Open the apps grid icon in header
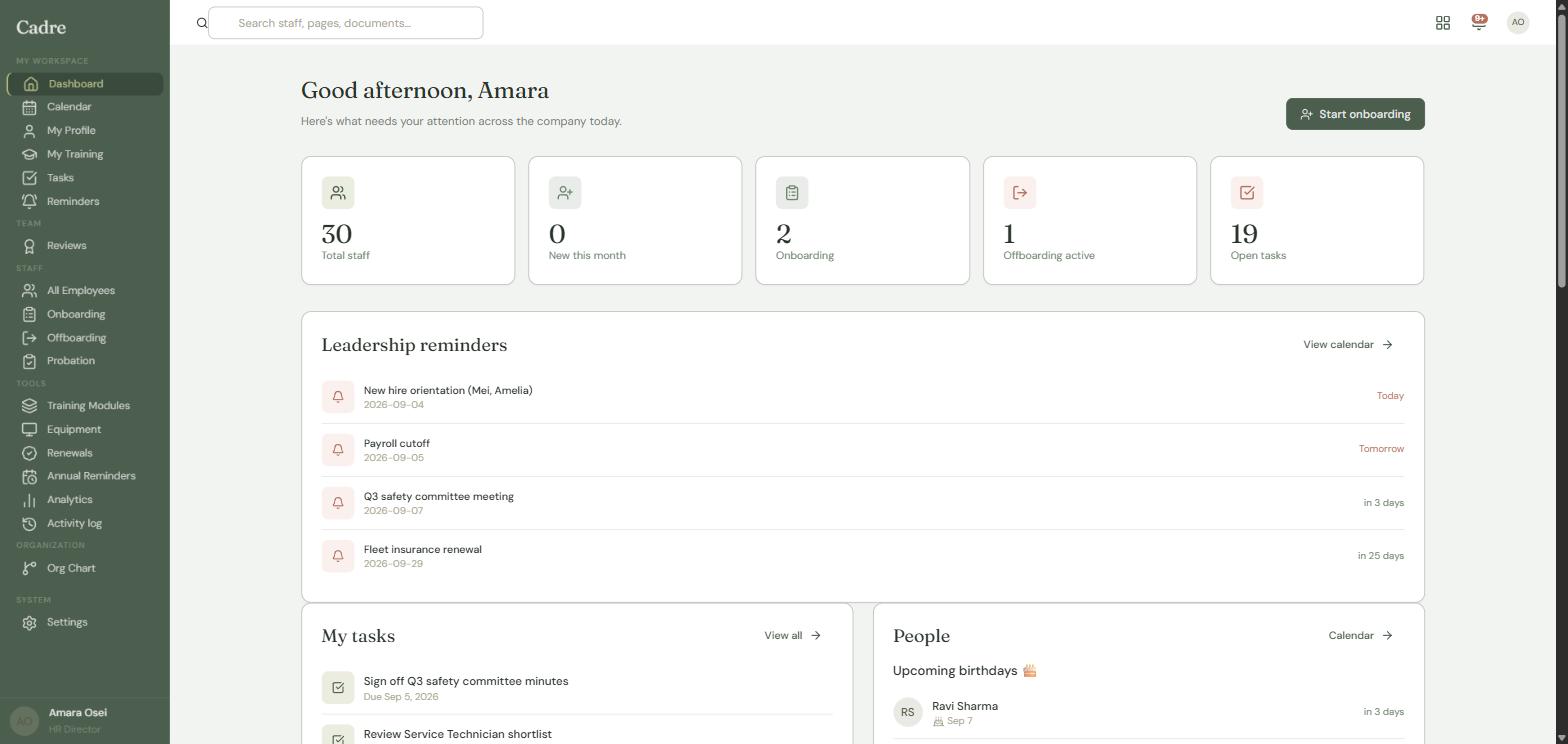The height and width of the screenshot is (744, 1568). pyautogui.click(x=1443, y=23)
